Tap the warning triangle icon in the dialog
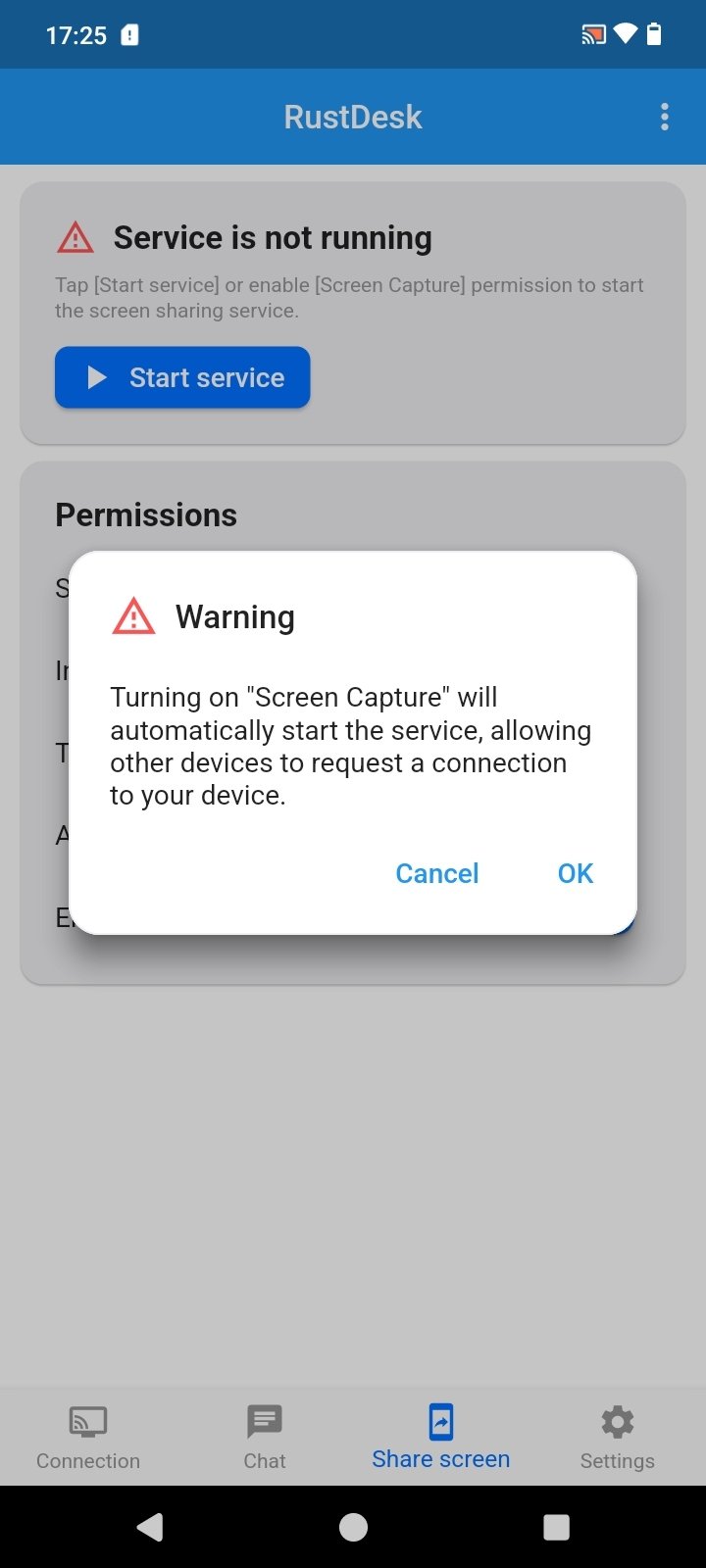 pyautogui.click(x=133, y=616)
